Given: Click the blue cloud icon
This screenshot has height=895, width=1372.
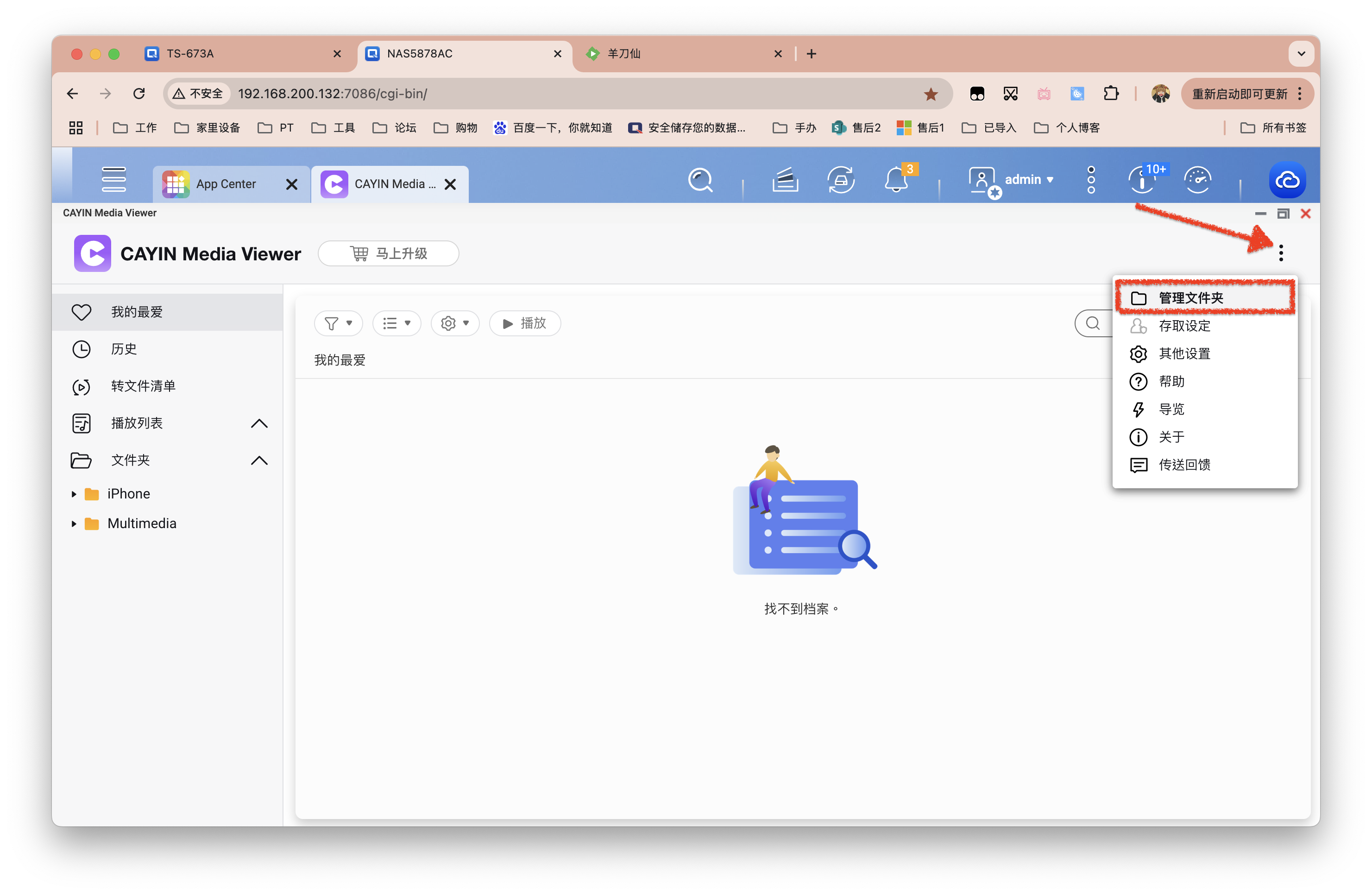Looking at the screenshot, I should click(1287, 180).
